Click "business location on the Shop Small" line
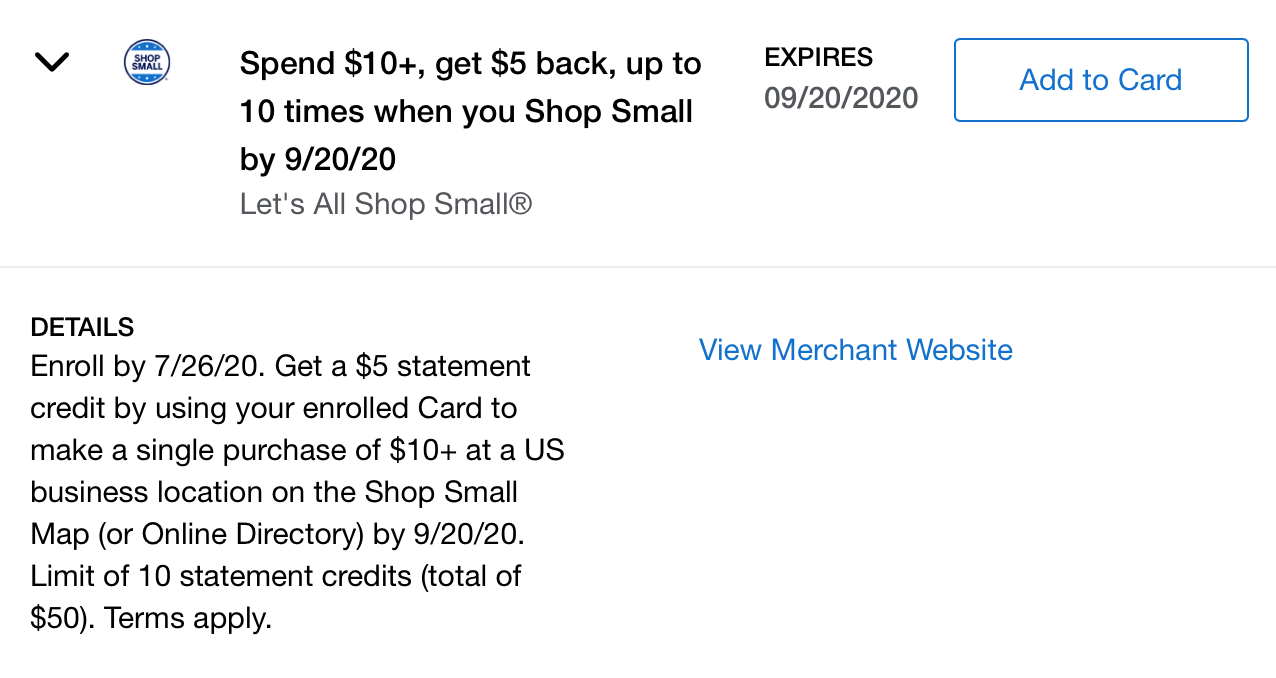The height and width of the screenshot is (678, 1276). pyautogui.click(x=274, y=492)
